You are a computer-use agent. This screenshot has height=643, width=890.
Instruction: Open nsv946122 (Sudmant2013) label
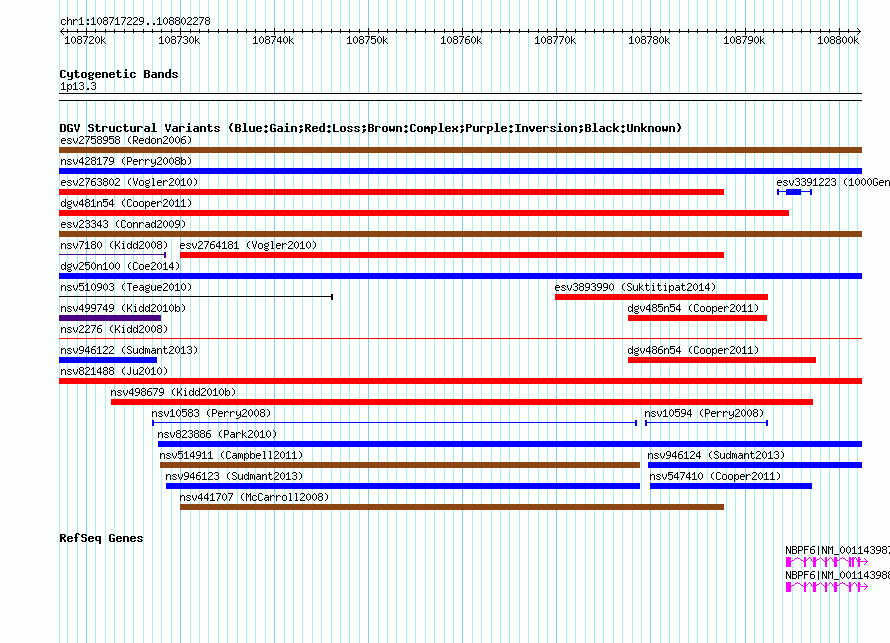[x=129, y=350]
